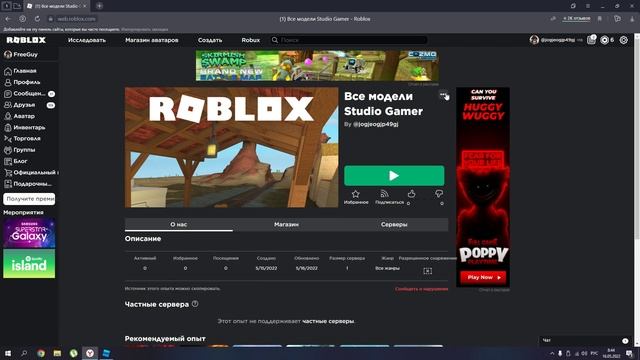Switch to the Магазин tab
640x360 pixels.
tap(287, 224)
